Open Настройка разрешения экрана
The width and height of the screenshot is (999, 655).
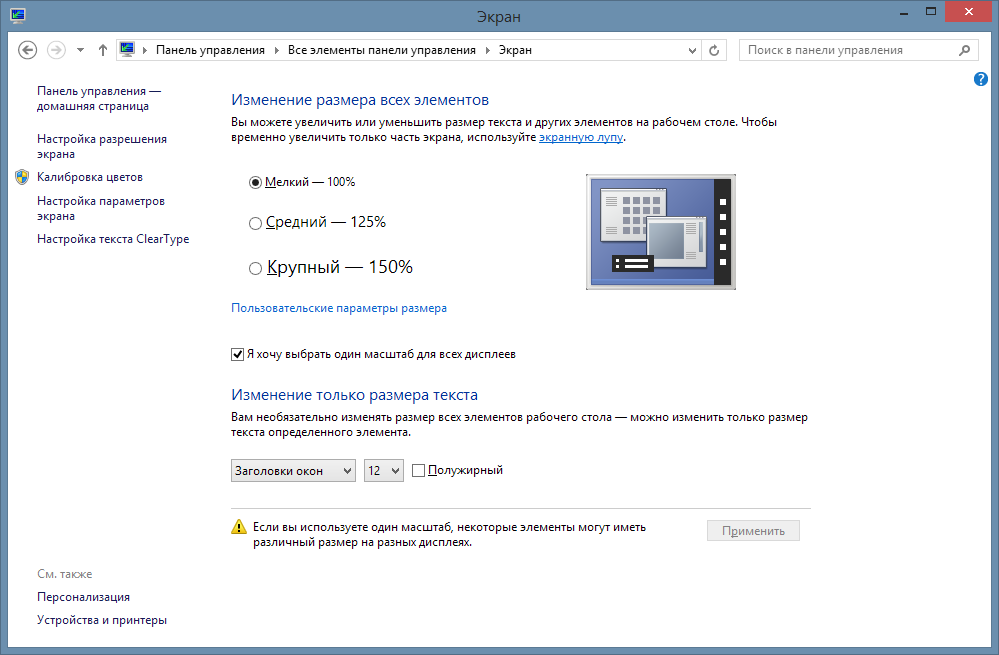click(x=102, y=147)
